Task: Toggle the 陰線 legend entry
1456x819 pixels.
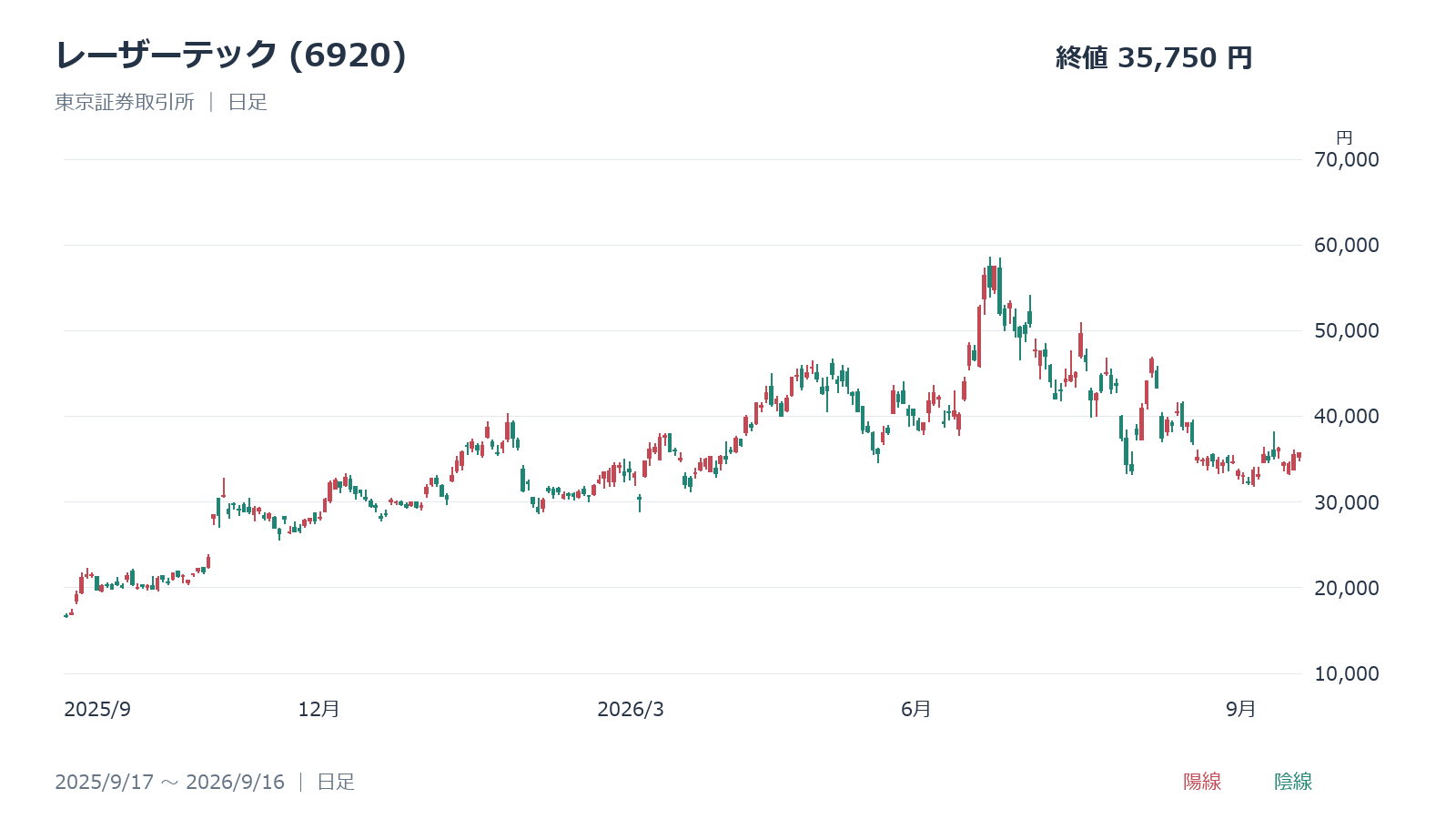Action: click(1293, 782)
